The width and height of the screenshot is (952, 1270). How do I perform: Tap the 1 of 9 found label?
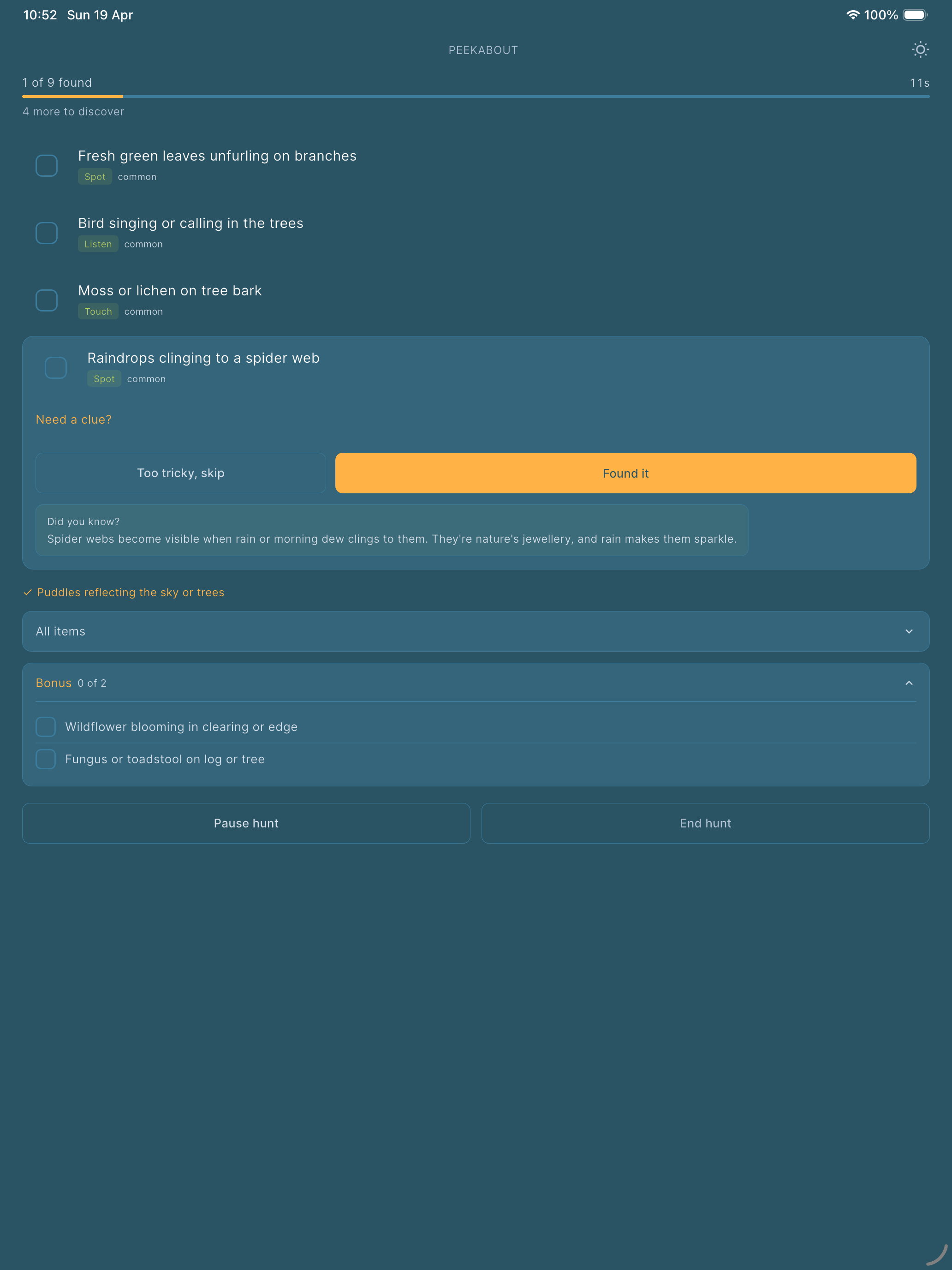[x=57, y=83]
